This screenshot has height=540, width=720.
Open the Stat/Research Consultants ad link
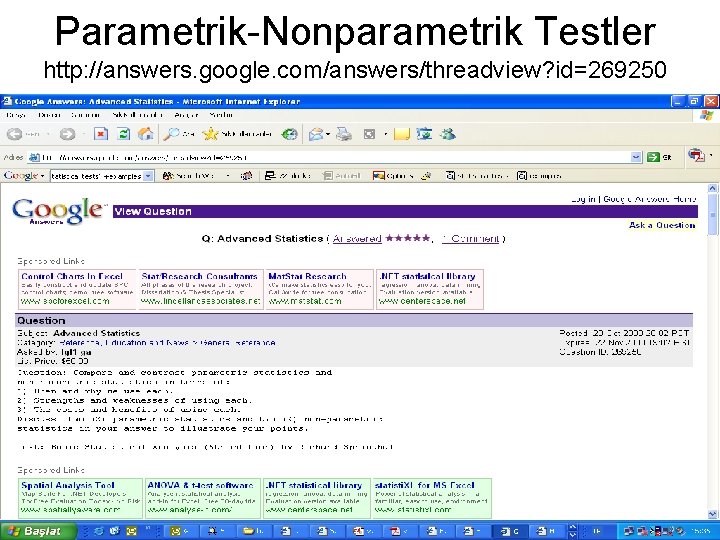[199, 276]
